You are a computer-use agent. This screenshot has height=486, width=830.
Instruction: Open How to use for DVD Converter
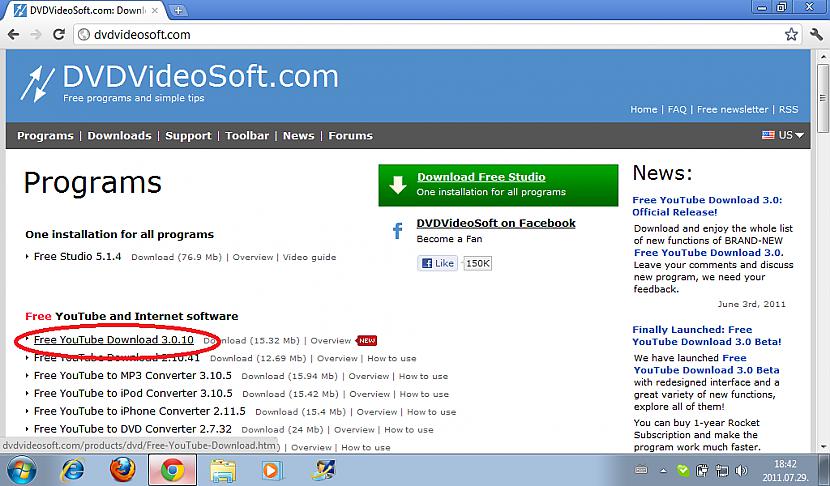[x=409, y=430]
